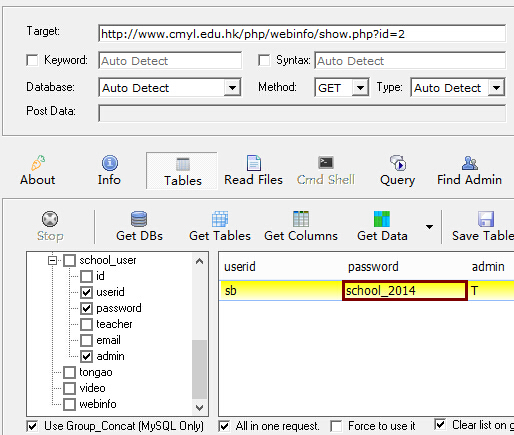Collapse the school_user tree node
The height and width of the screenshot is (435, 514).
52,260
